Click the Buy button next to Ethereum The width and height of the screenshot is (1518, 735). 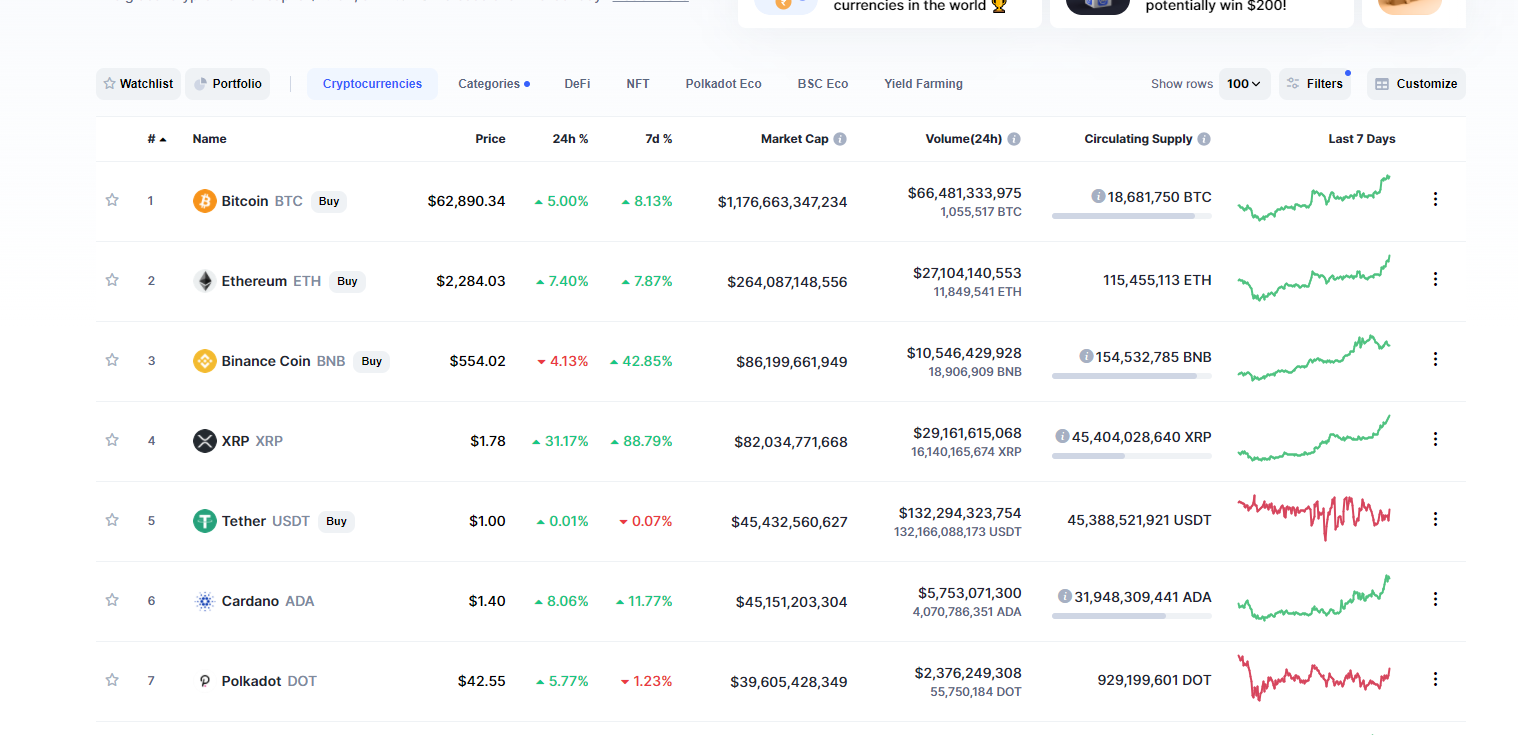[x=347, y=281]
